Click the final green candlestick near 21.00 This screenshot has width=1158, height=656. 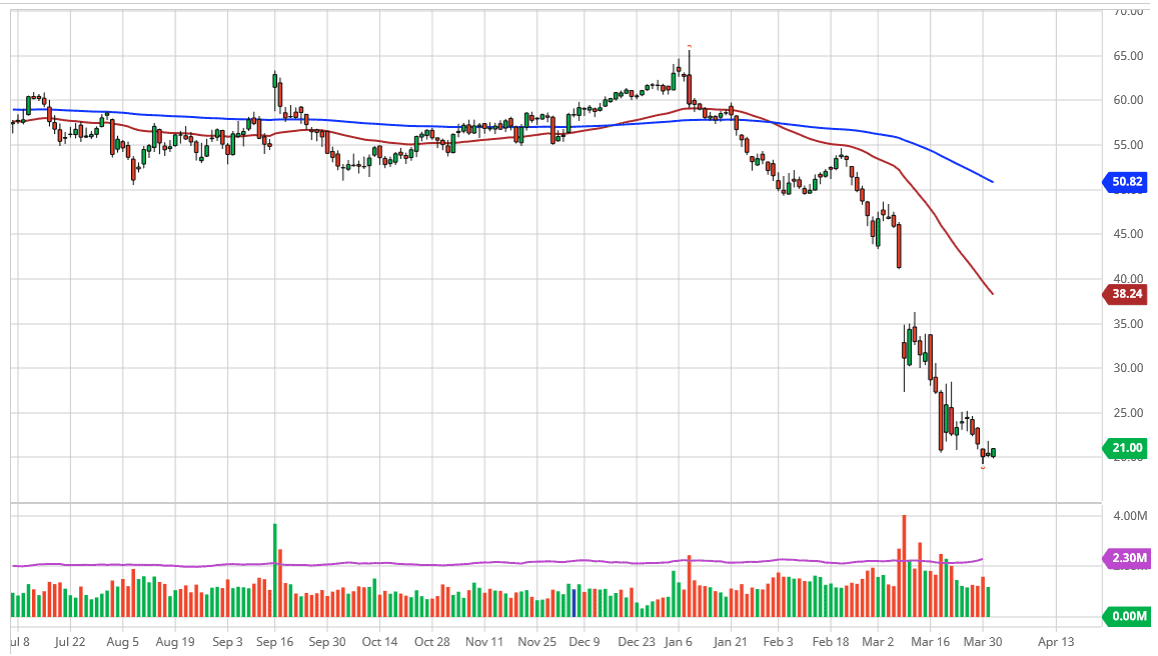click(993, 453)
